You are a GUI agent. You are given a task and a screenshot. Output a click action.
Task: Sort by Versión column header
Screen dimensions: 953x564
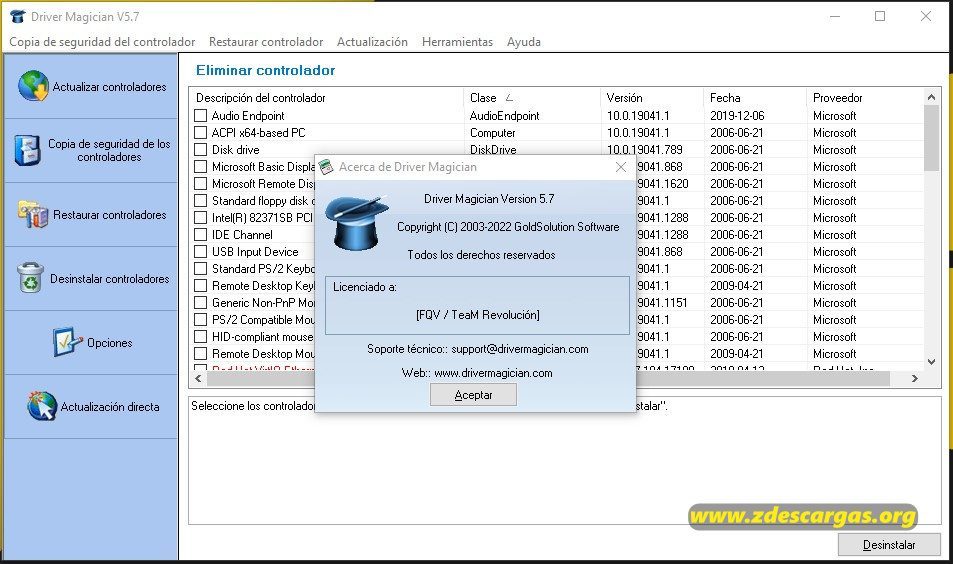pyautogui.click(x=652, y=98)
